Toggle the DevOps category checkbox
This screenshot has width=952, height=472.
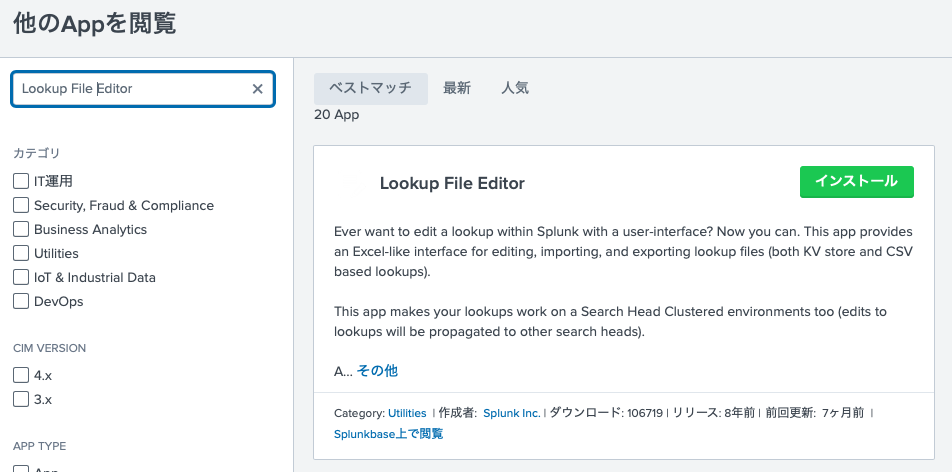pos(21,301)
